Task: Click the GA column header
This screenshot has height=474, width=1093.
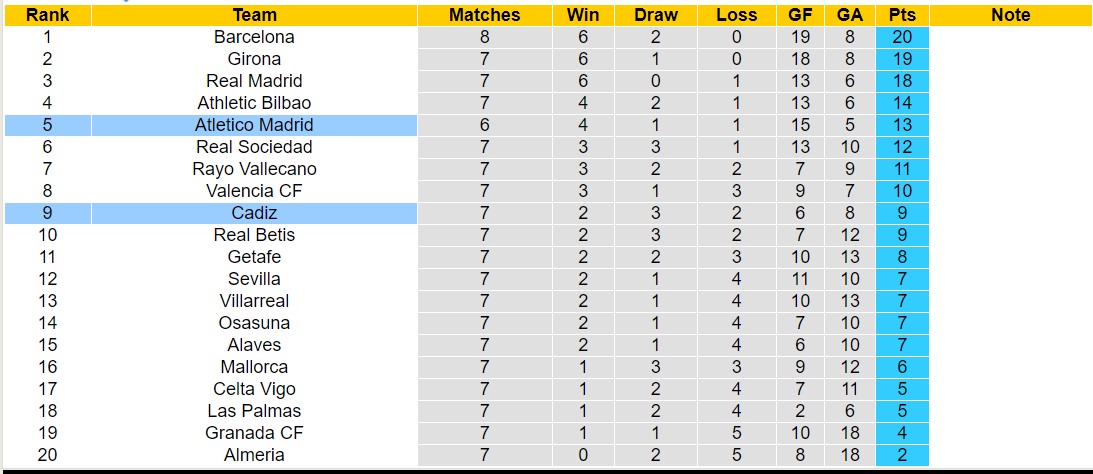Action: pos(848,15)
